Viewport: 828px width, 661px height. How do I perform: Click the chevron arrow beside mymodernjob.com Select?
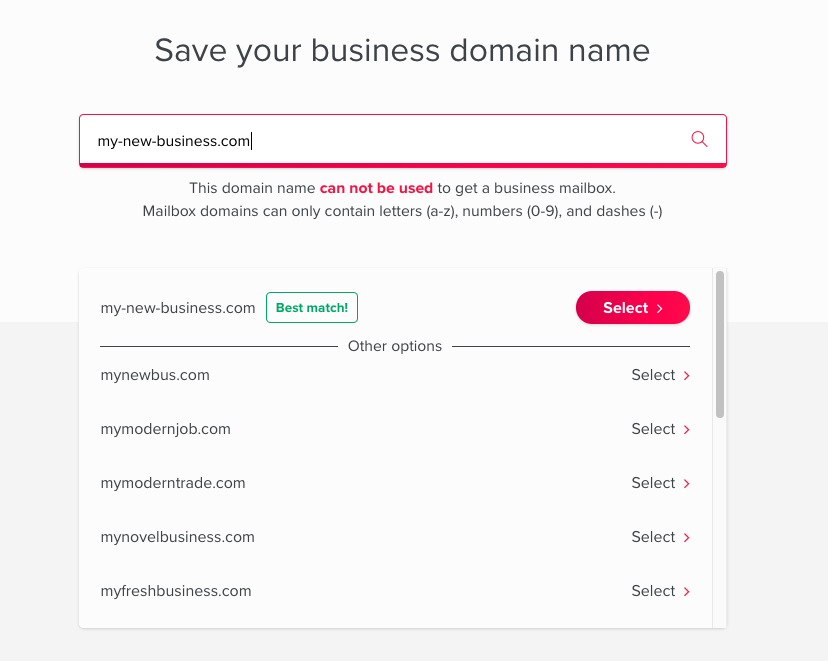(686, 430)
